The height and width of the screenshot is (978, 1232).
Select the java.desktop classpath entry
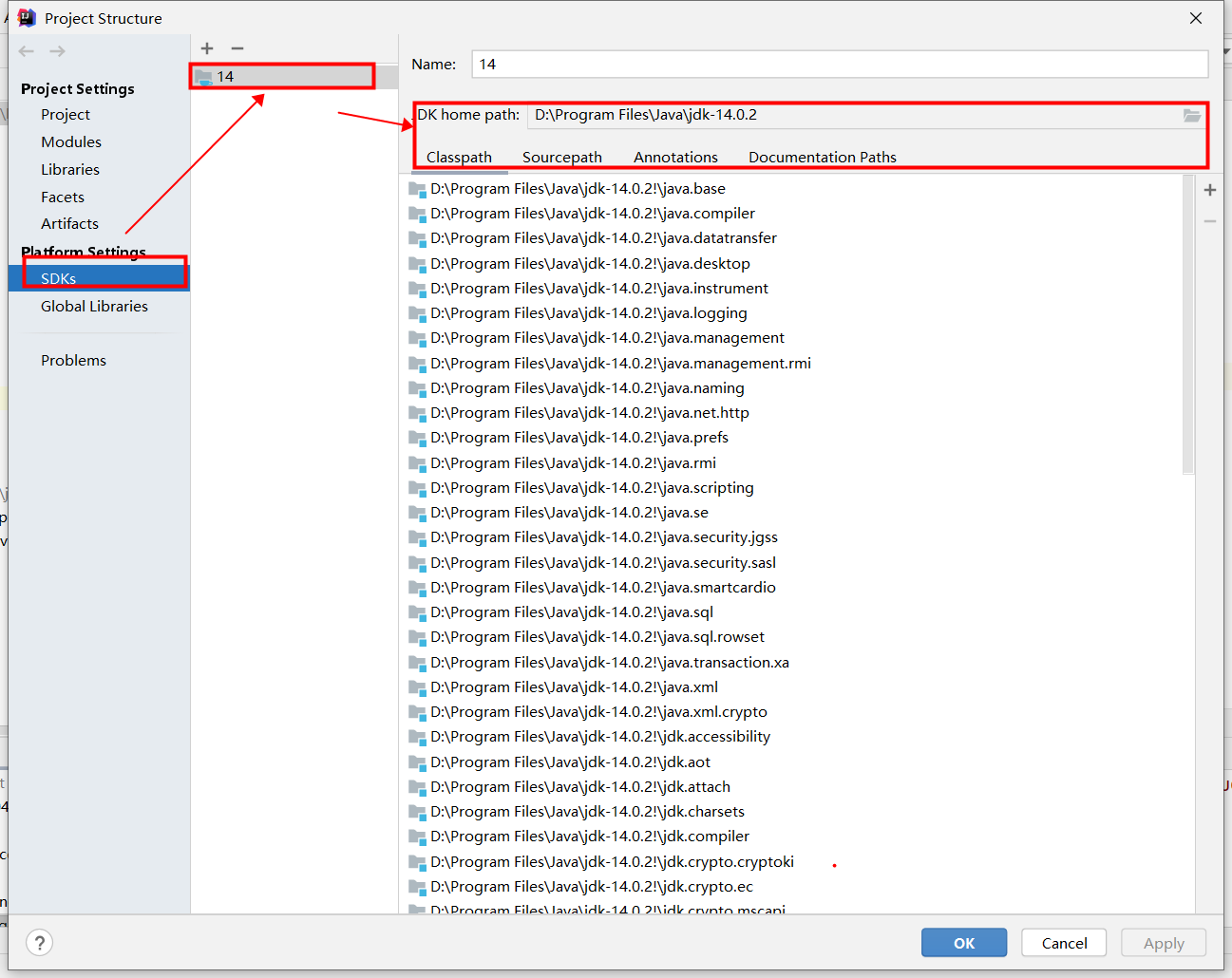[x=579, y=263]
